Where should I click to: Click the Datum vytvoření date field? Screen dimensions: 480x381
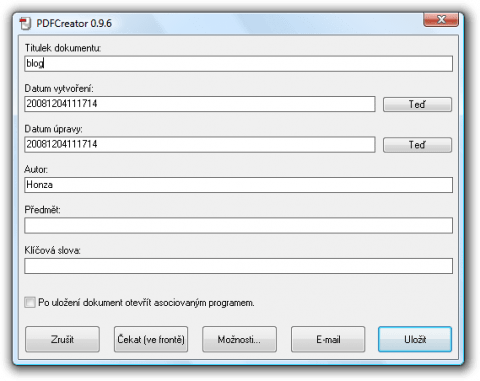[200, 104]
